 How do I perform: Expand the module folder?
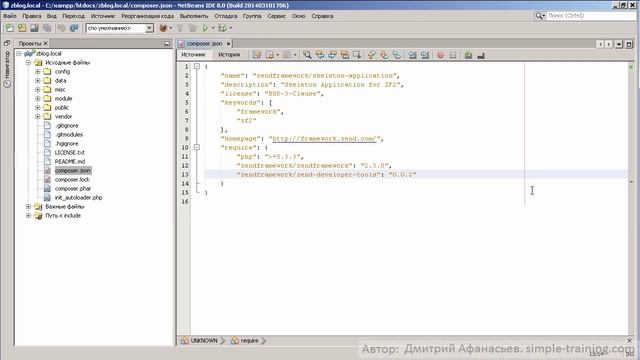tap(38, 98)
